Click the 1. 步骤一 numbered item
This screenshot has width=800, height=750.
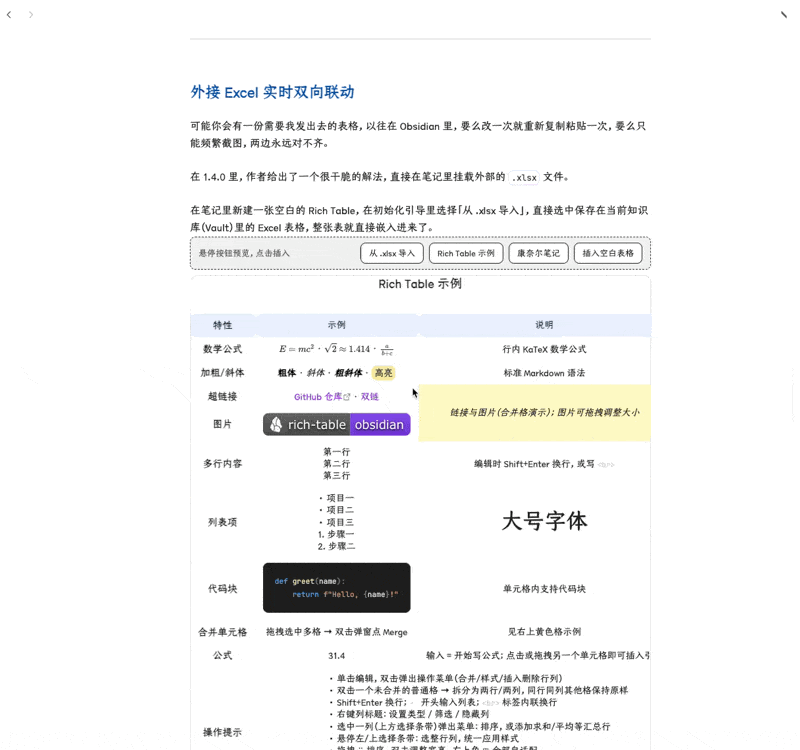pos(336,534)
